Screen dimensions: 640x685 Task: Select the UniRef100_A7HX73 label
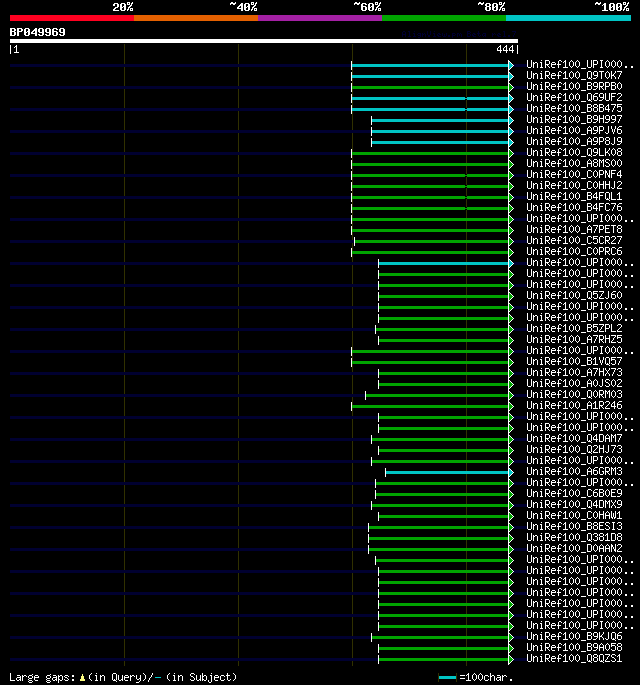pos(574,372)
